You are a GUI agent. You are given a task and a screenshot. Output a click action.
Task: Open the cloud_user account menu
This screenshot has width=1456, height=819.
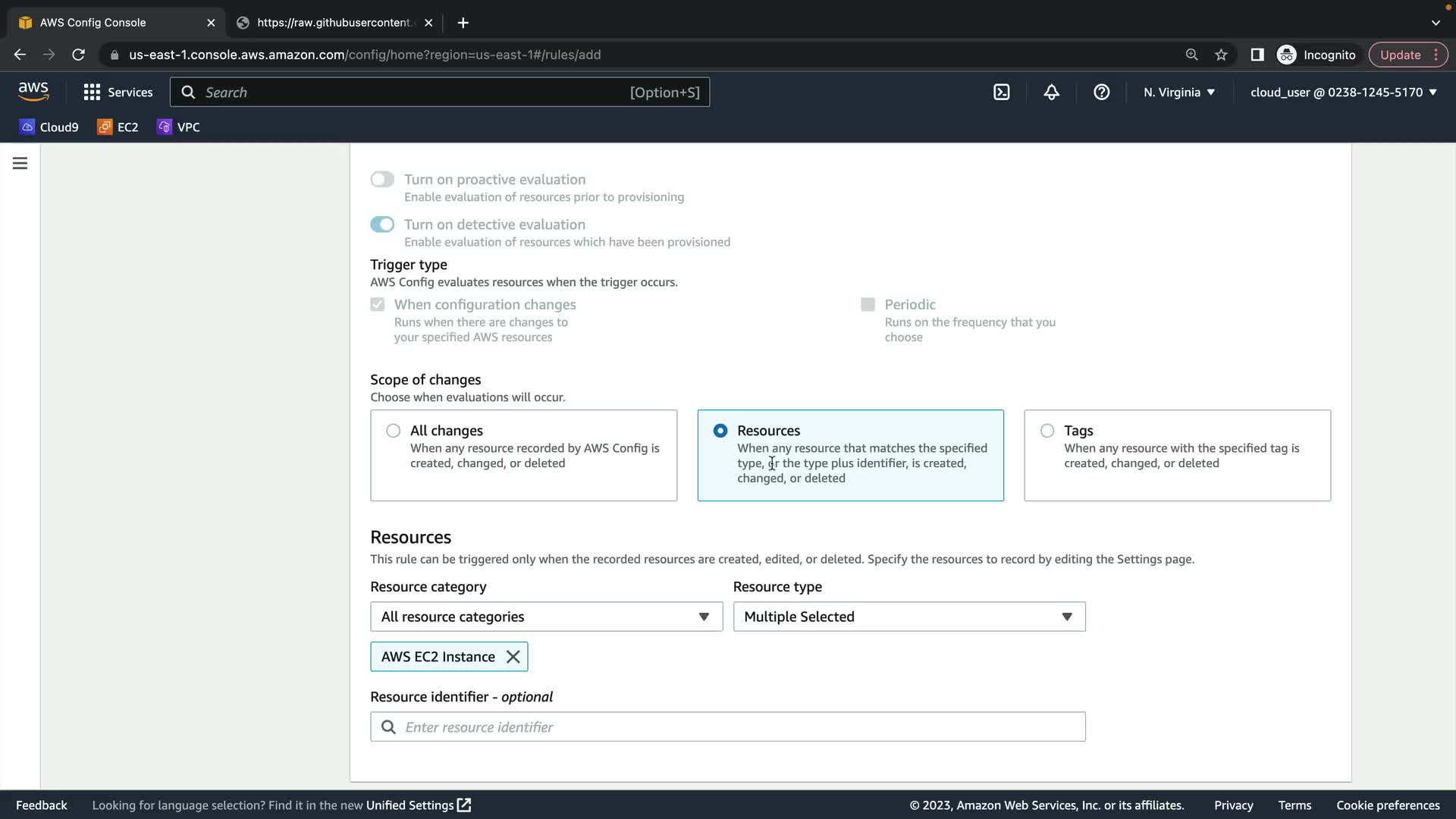coord(1343,92)
